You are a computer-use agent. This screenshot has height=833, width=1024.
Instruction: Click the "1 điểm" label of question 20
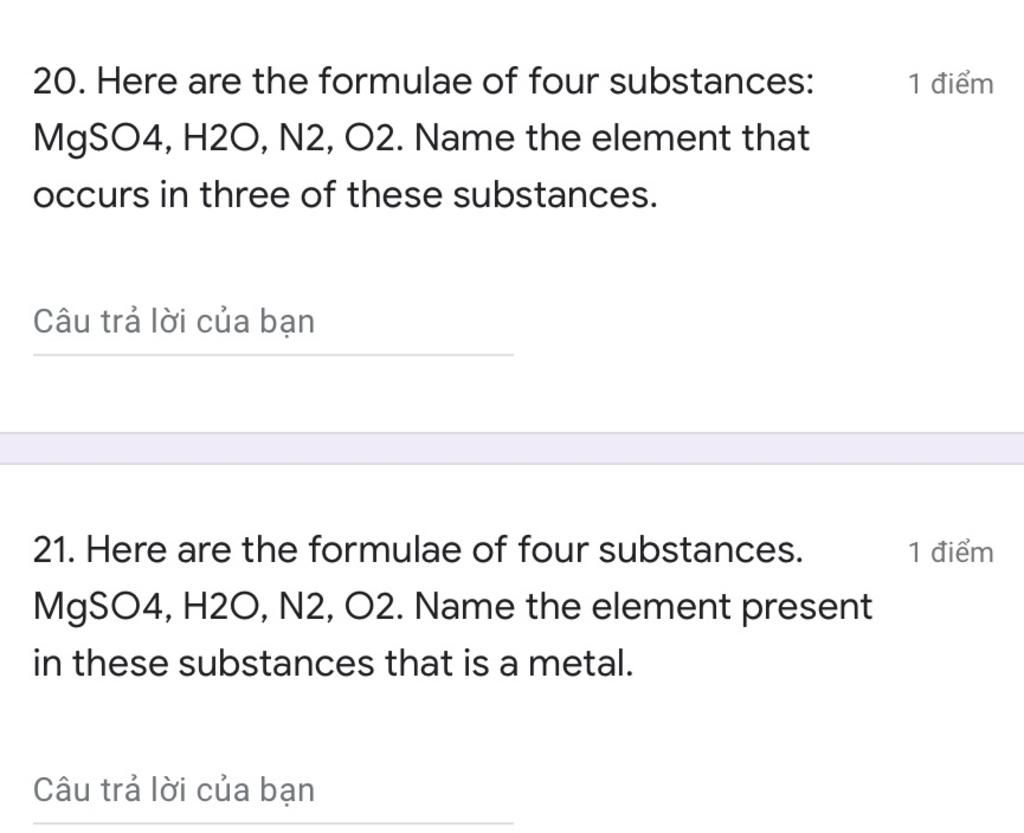pyautogui.click(x=950, y=84)
